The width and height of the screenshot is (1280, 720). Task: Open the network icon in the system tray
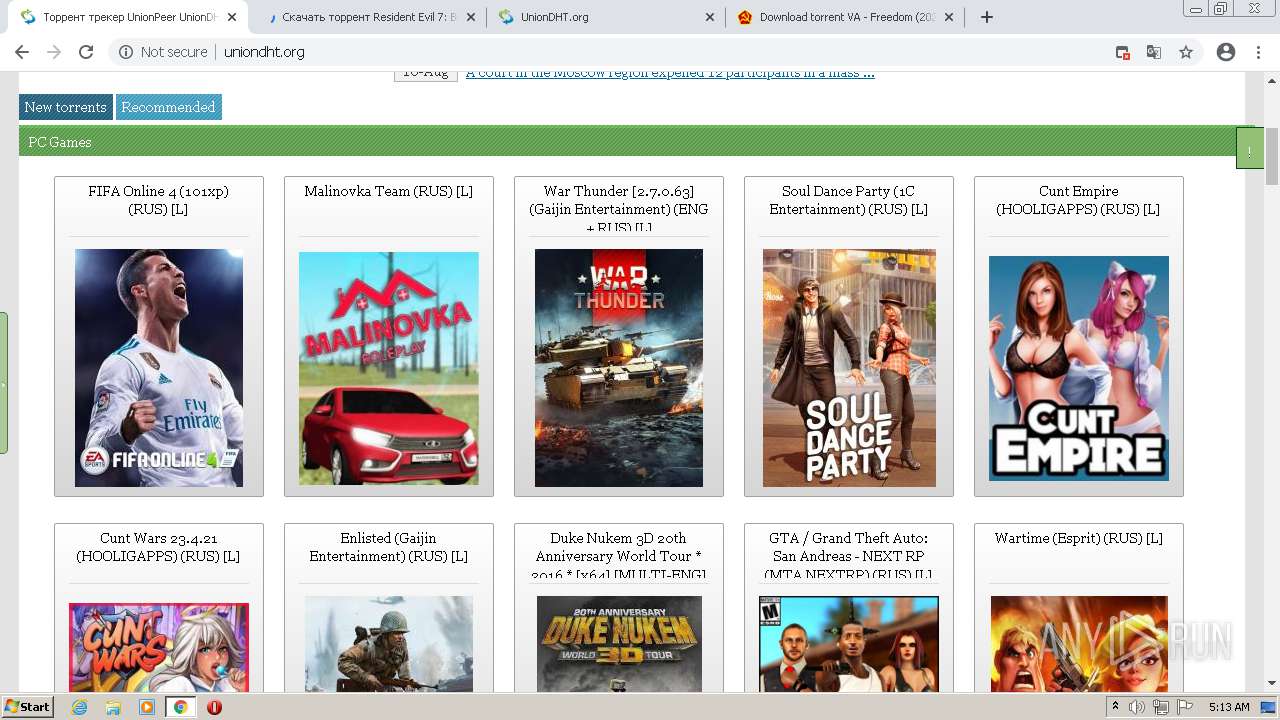1161,707
